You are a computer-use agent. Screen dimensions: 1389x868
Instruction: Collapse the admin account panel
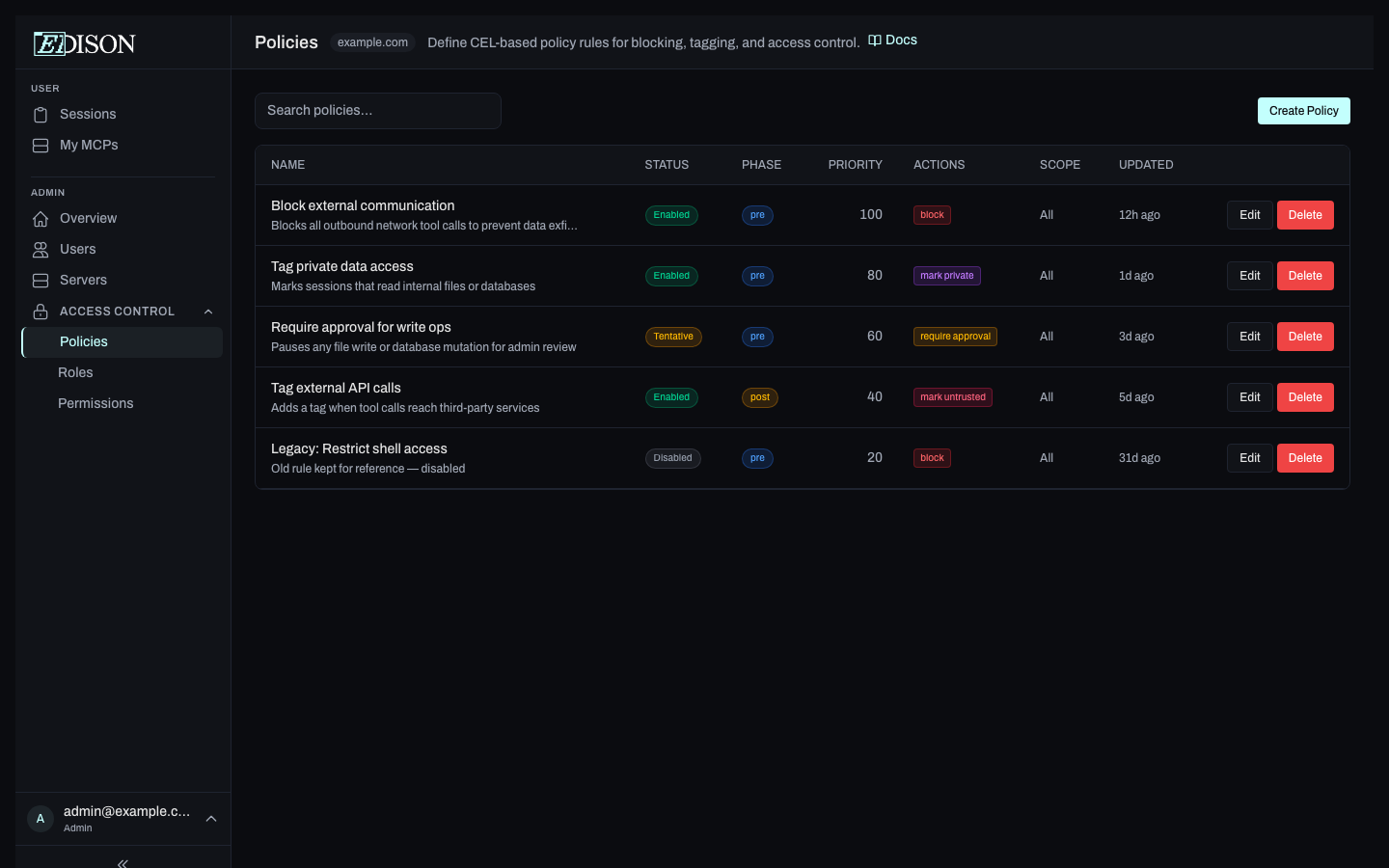(211, 818)
